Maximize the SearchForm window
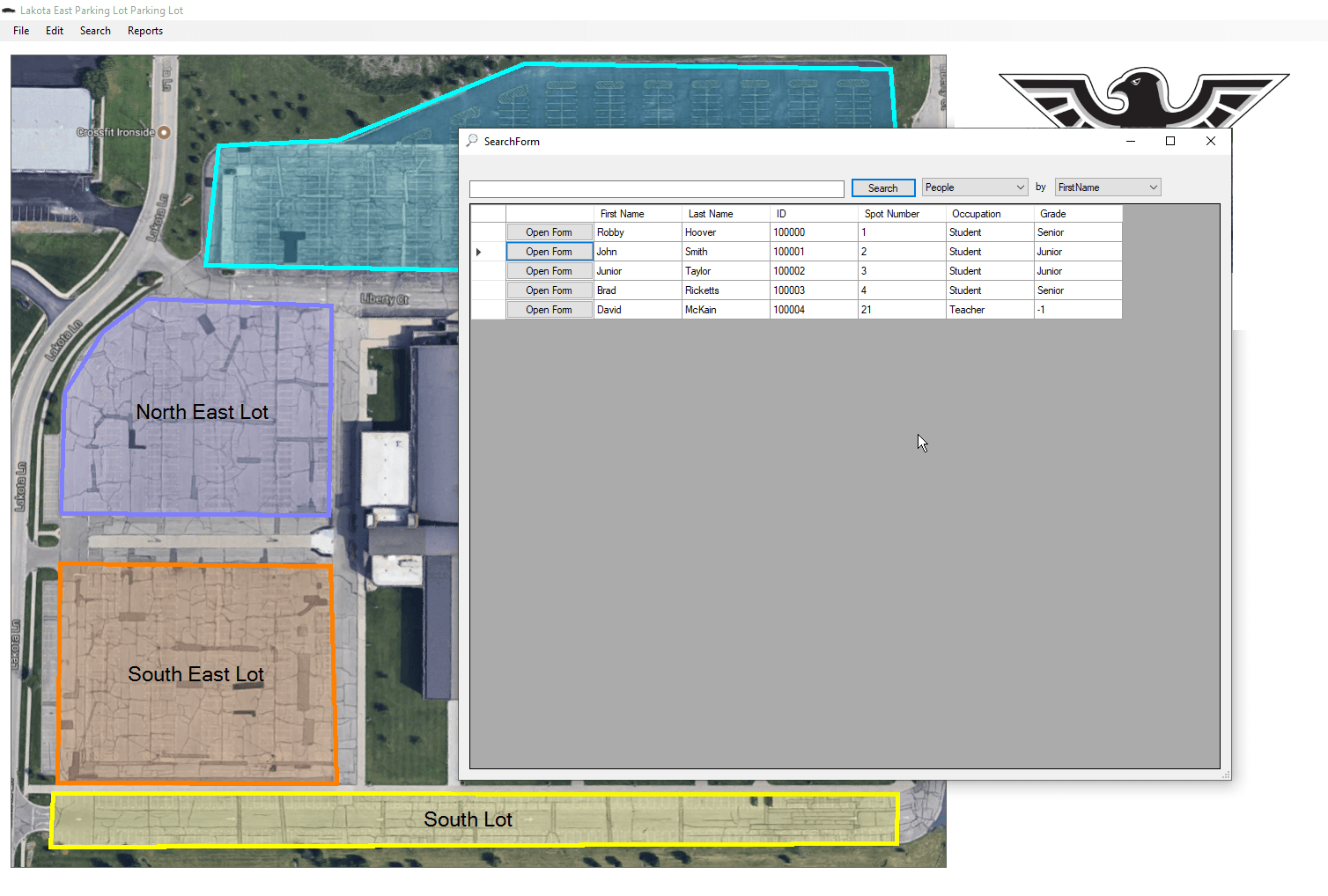 [1170, 141]
